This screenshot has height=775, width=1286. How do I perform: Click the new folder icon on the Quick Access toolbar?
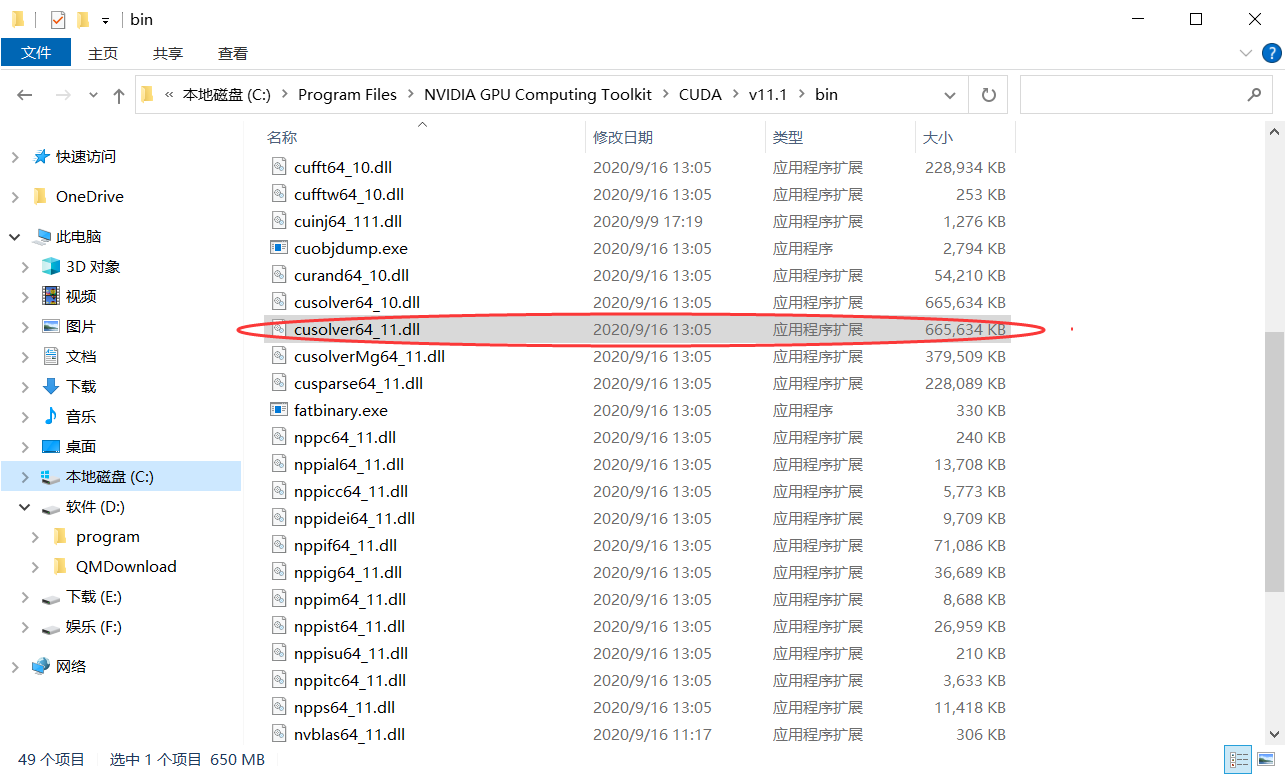[83, 19]
